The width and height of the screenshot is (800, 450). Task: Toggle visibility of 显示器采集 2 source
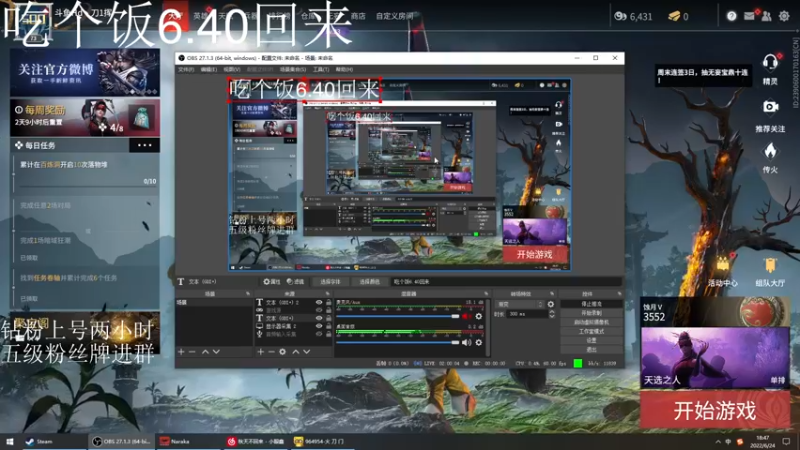tap(319, 326)
